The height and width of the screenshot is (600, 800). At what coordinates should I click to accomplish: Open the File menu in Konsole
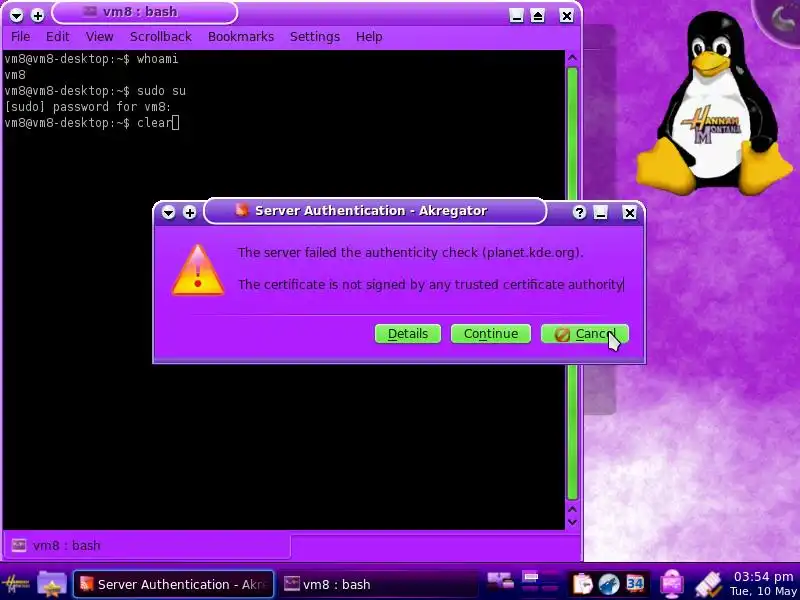pos(20,37)
